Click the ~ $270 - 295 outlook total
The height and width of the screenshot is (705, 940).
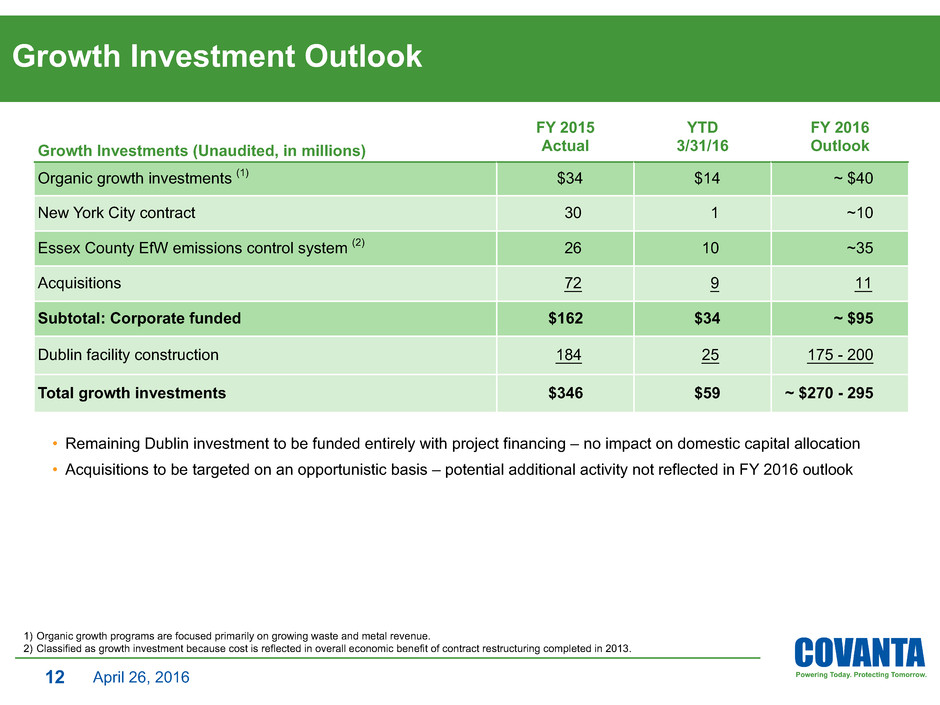[828, 393]
